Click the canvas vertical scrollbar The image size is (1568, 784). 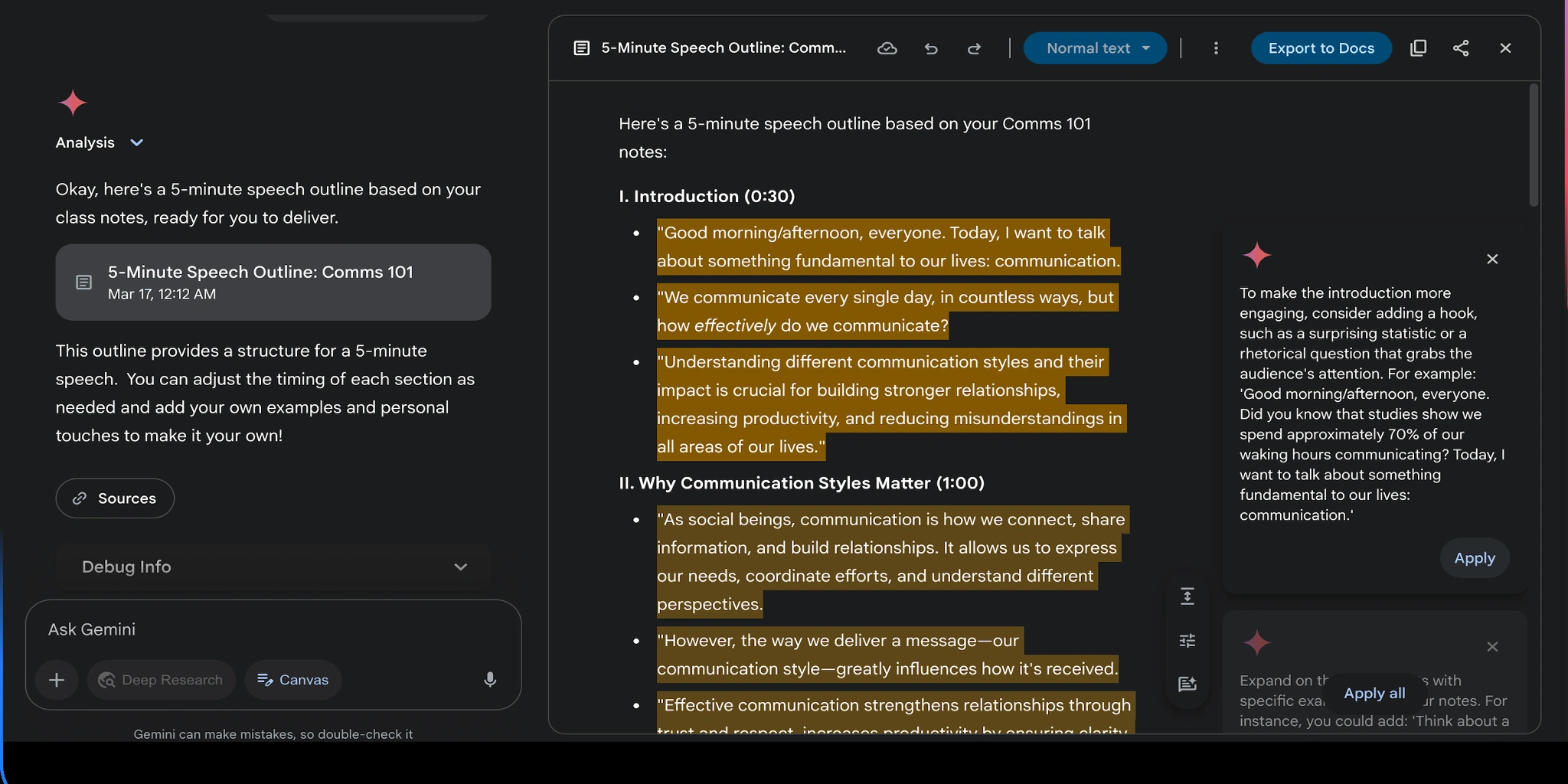[x=1534, y=145]
